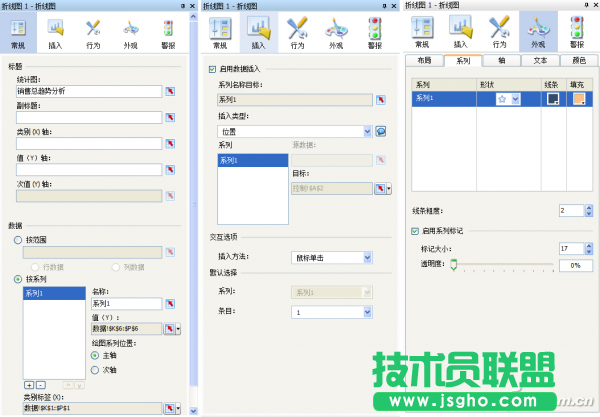This screenshot has width=600, height=417.
Task: Choose 主轴 plotting position radio
Action: pos(95,355)
